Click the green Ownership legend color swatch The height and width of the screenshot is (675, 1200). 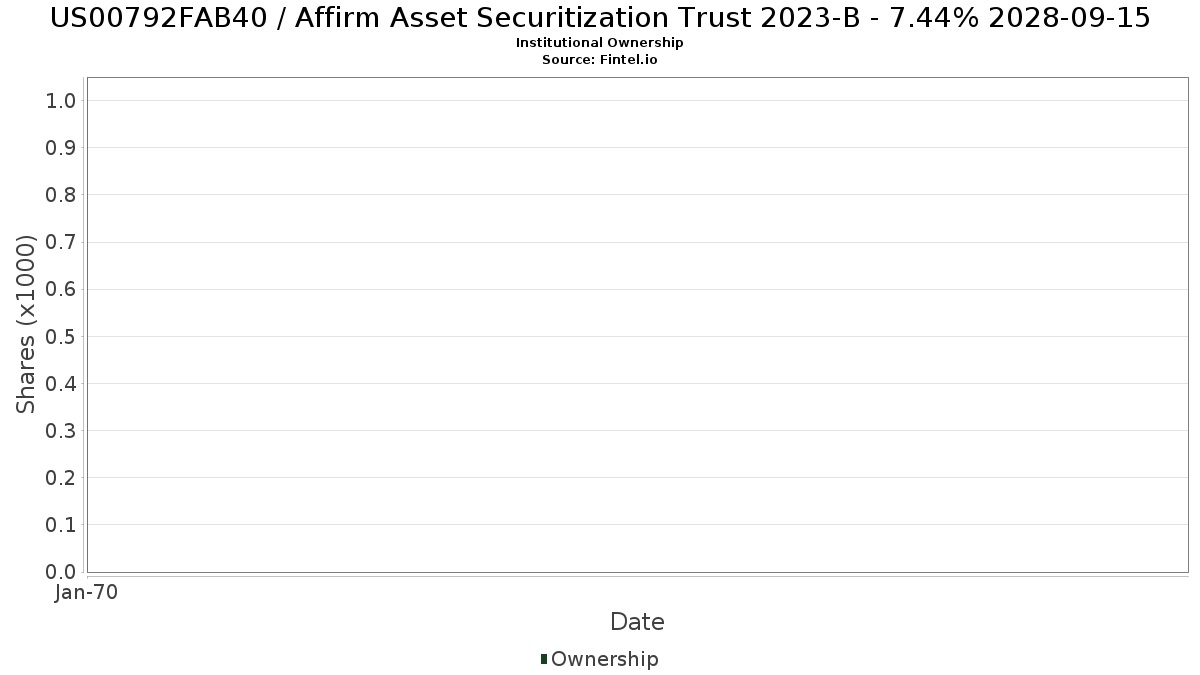point(544,658)
